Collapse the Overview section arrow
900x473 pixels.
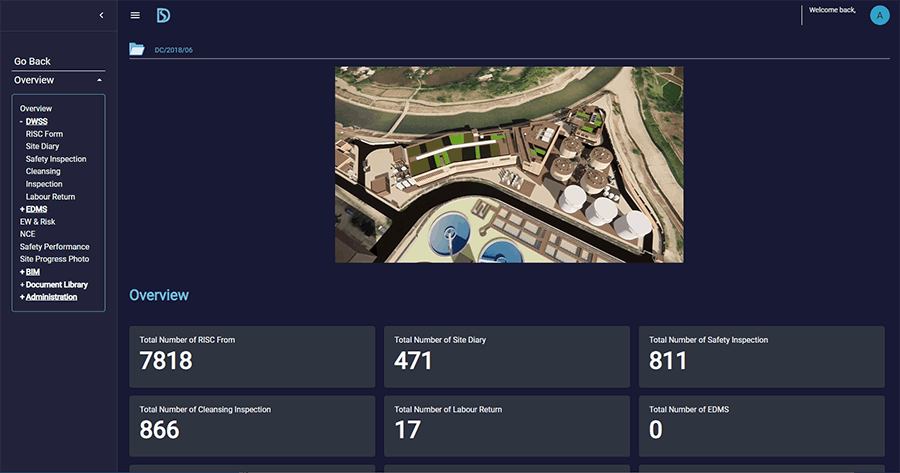click(99, 80)
